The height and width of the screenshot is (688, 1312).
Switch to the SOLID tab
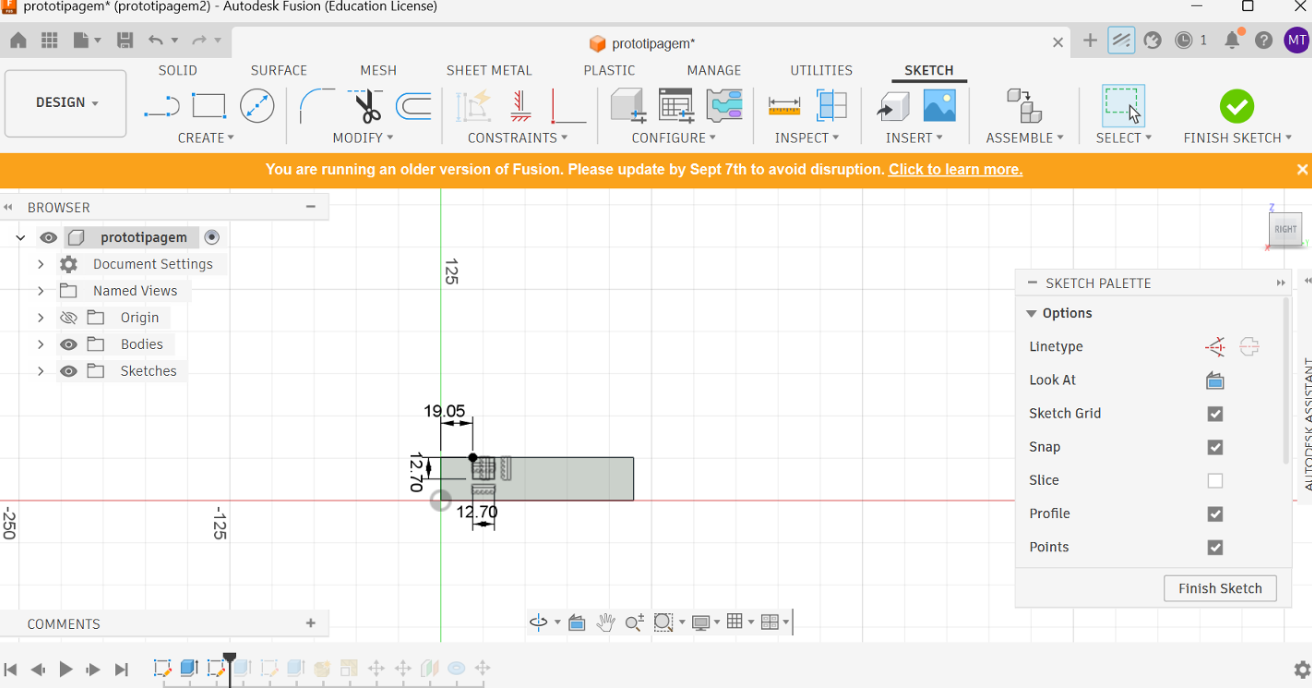pyautogui.click(x=178, y=70)
